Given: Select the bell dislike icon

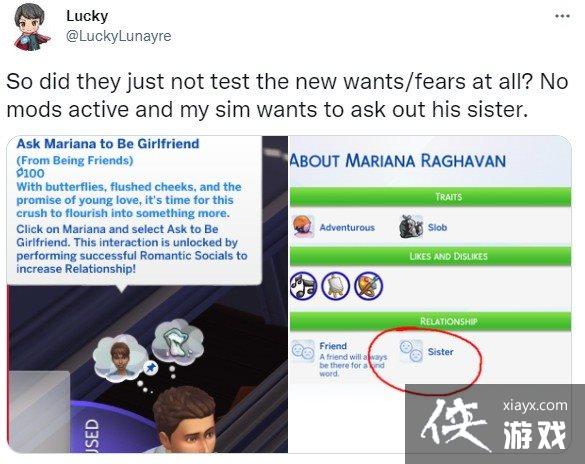Looking at the screenshot, I should (x=335, y=286).
